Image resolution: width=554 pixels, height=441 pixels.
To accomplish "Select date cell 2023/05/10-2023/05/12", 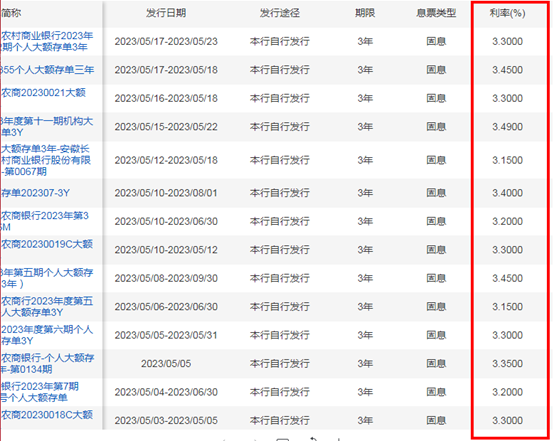I will [x=166, y=250].
